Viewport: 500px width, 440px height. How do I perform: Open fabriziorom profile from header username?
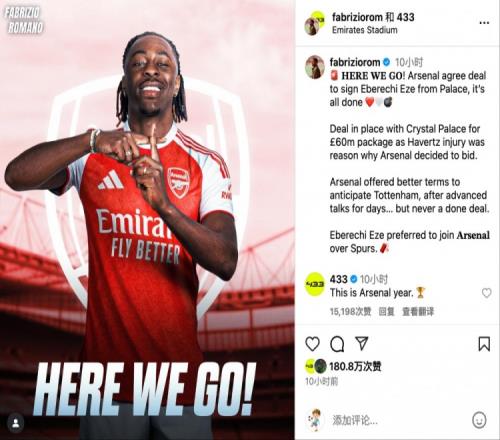(x=357, y=17)
